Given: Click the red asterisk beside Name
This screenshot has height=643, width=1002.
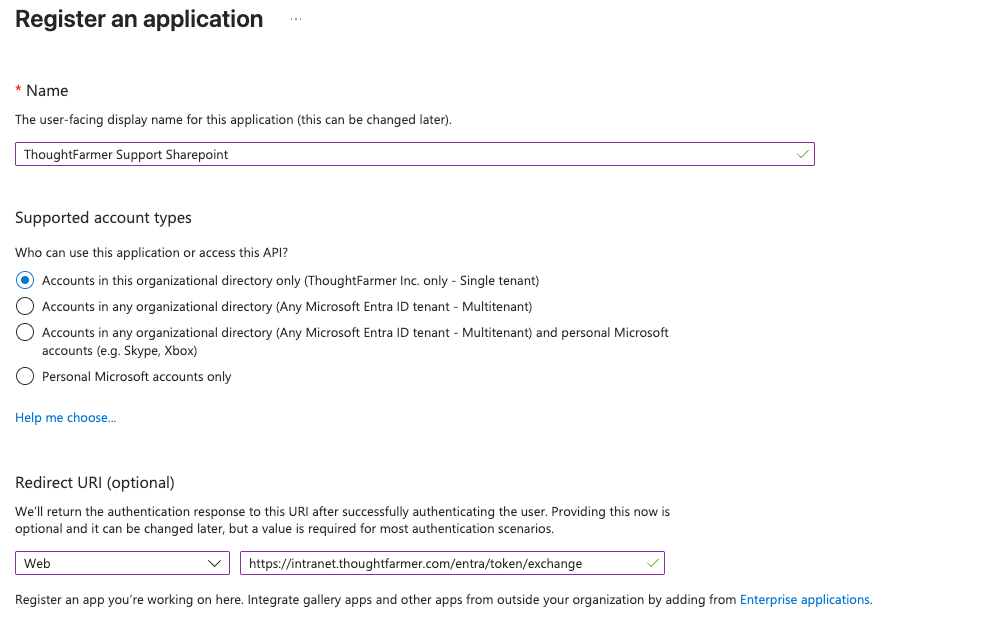Looking at the screenshot, I should tap(17, 90).
